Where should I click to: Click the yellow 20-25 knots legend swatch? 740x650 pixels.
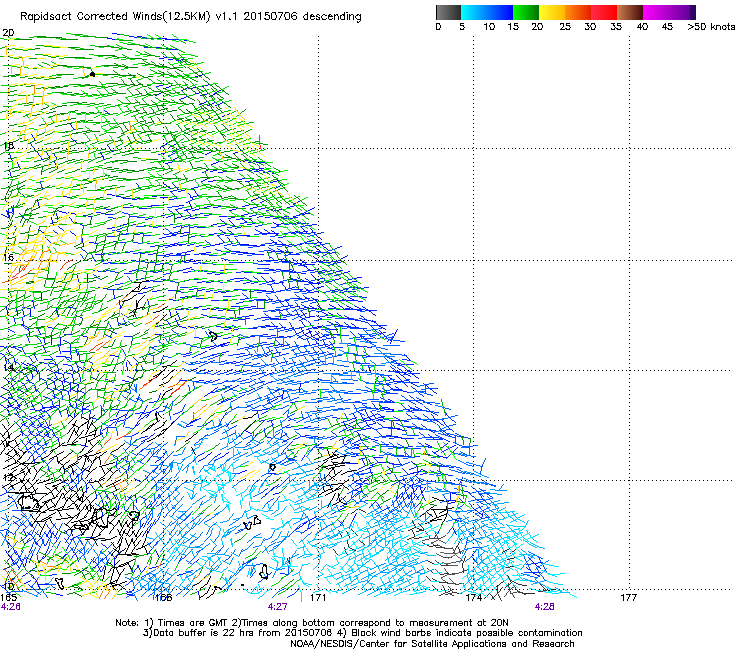tap(552, 12)
